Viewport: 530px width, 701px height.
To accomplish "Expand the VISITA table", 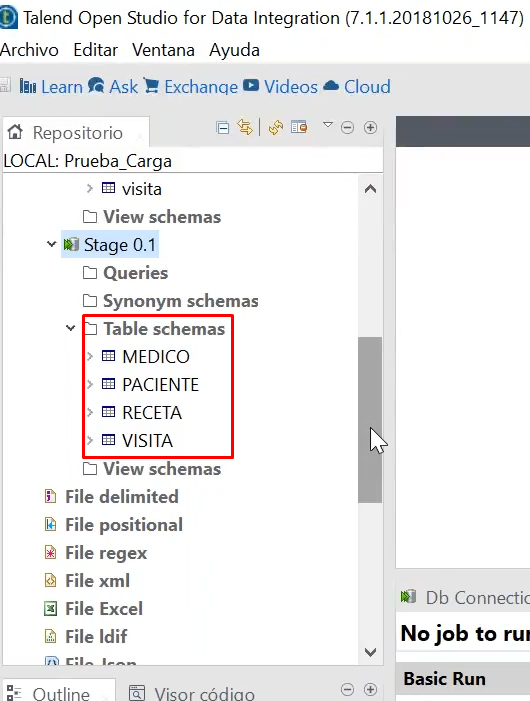I will [x=90, y=440].
